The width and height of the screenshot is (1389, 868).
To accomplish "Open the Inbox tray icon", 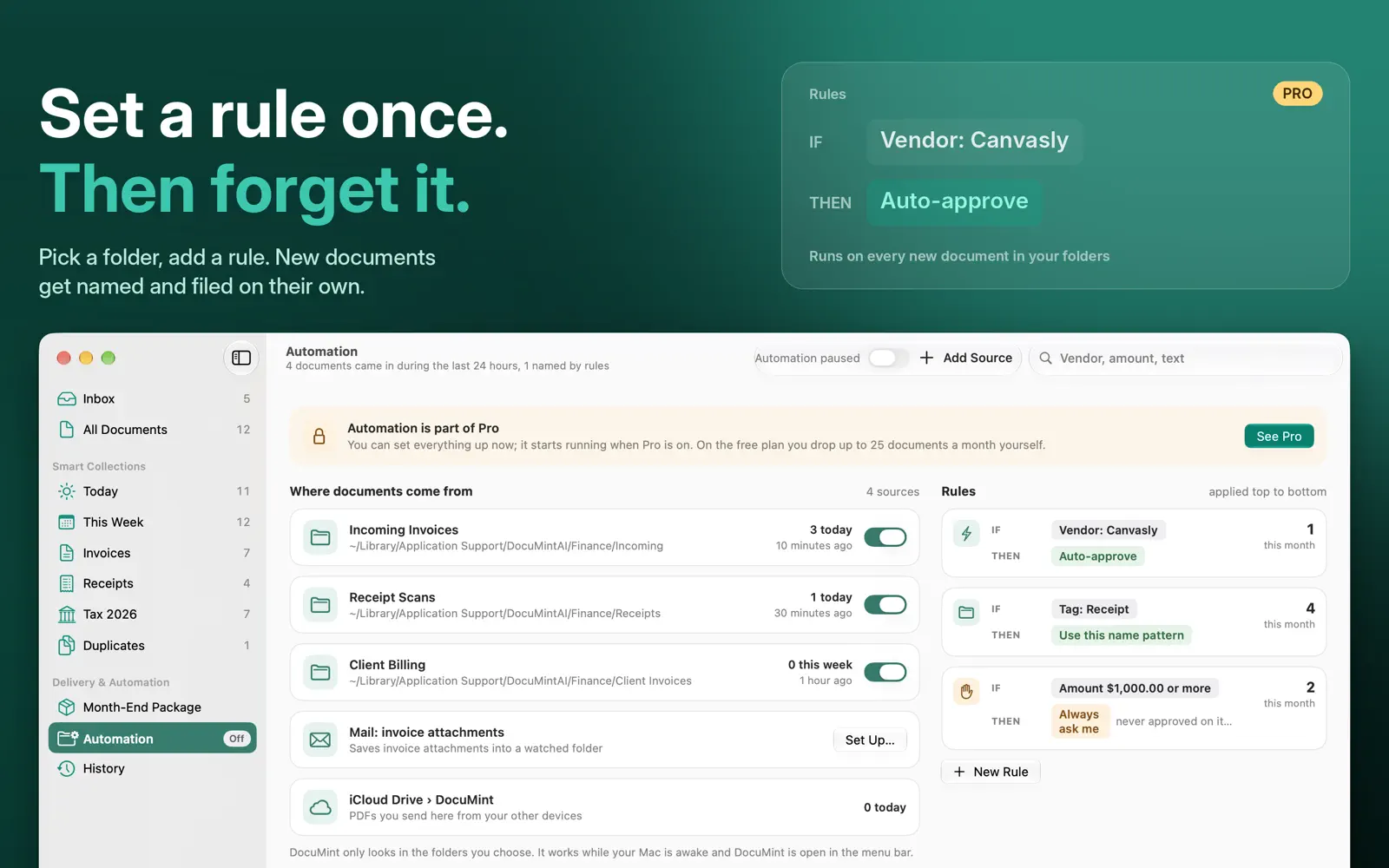I will [67, 399].
